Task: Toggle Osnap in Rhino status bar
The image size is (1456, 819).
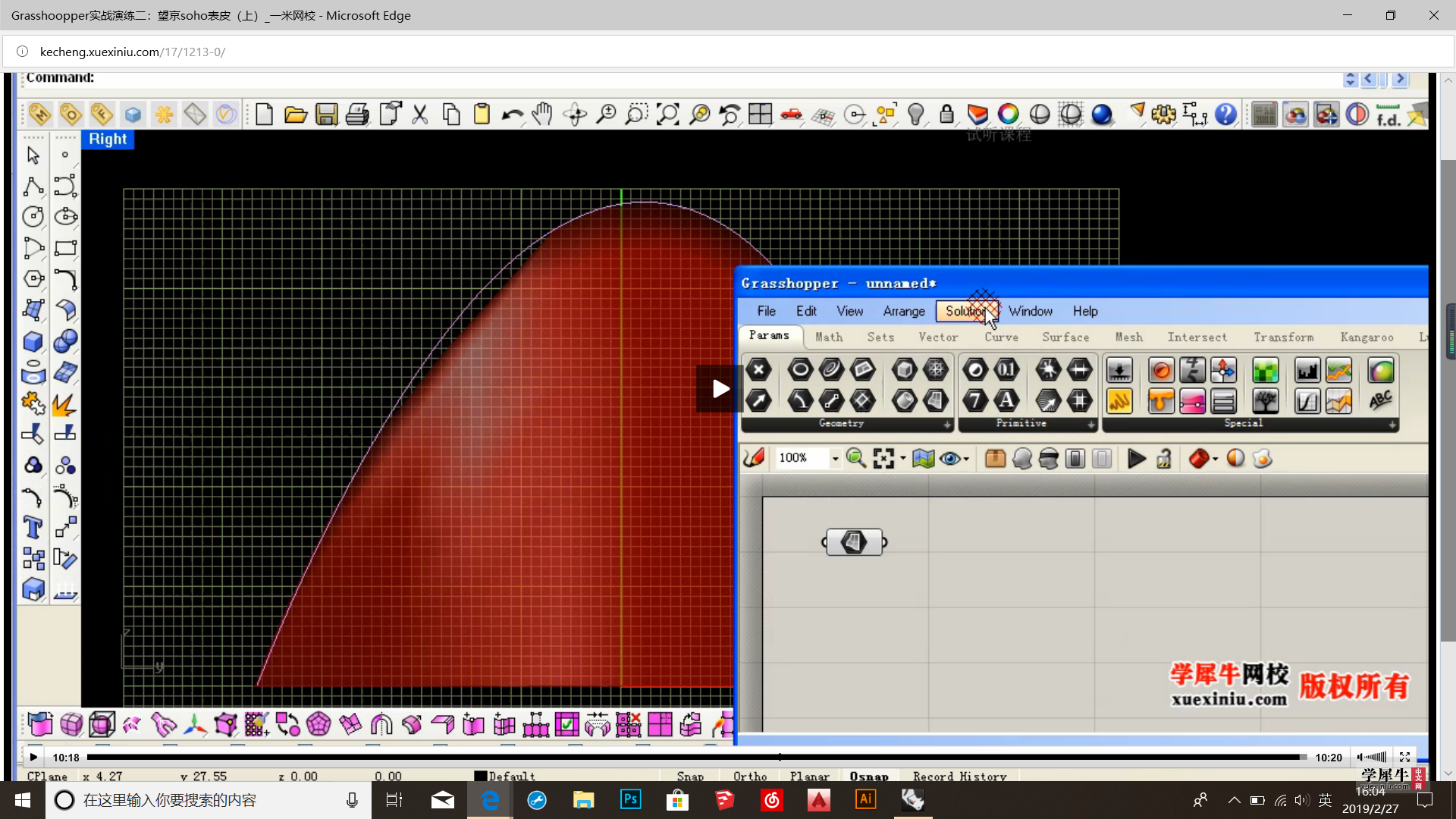Action: point(869,776)
